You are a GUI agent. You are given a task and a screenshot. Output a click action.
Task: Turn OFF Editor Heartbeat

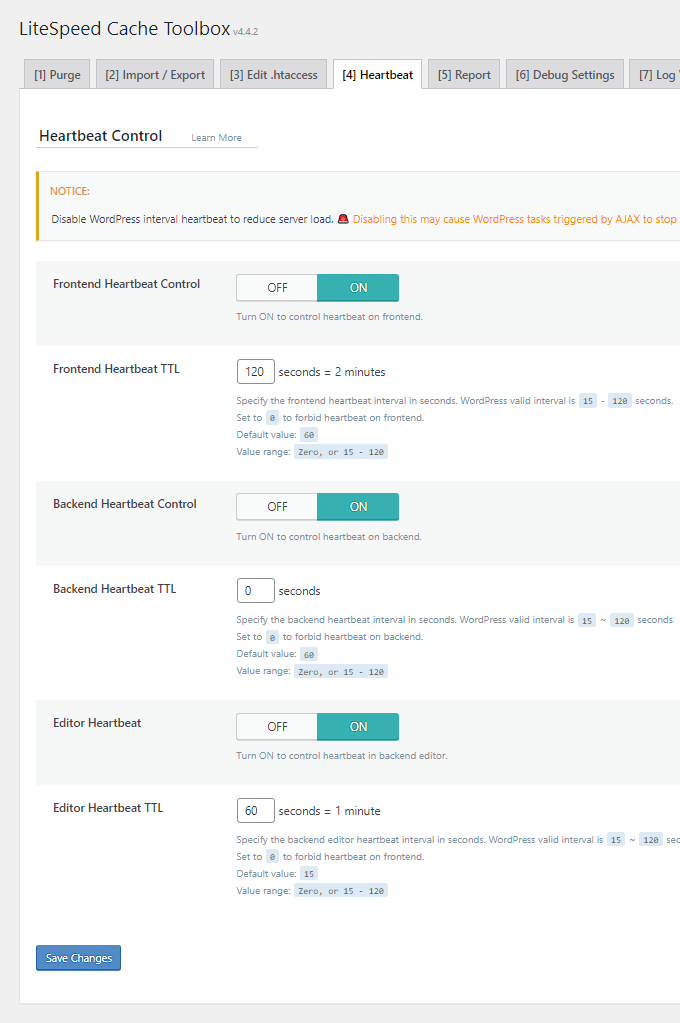coord(277,727)
